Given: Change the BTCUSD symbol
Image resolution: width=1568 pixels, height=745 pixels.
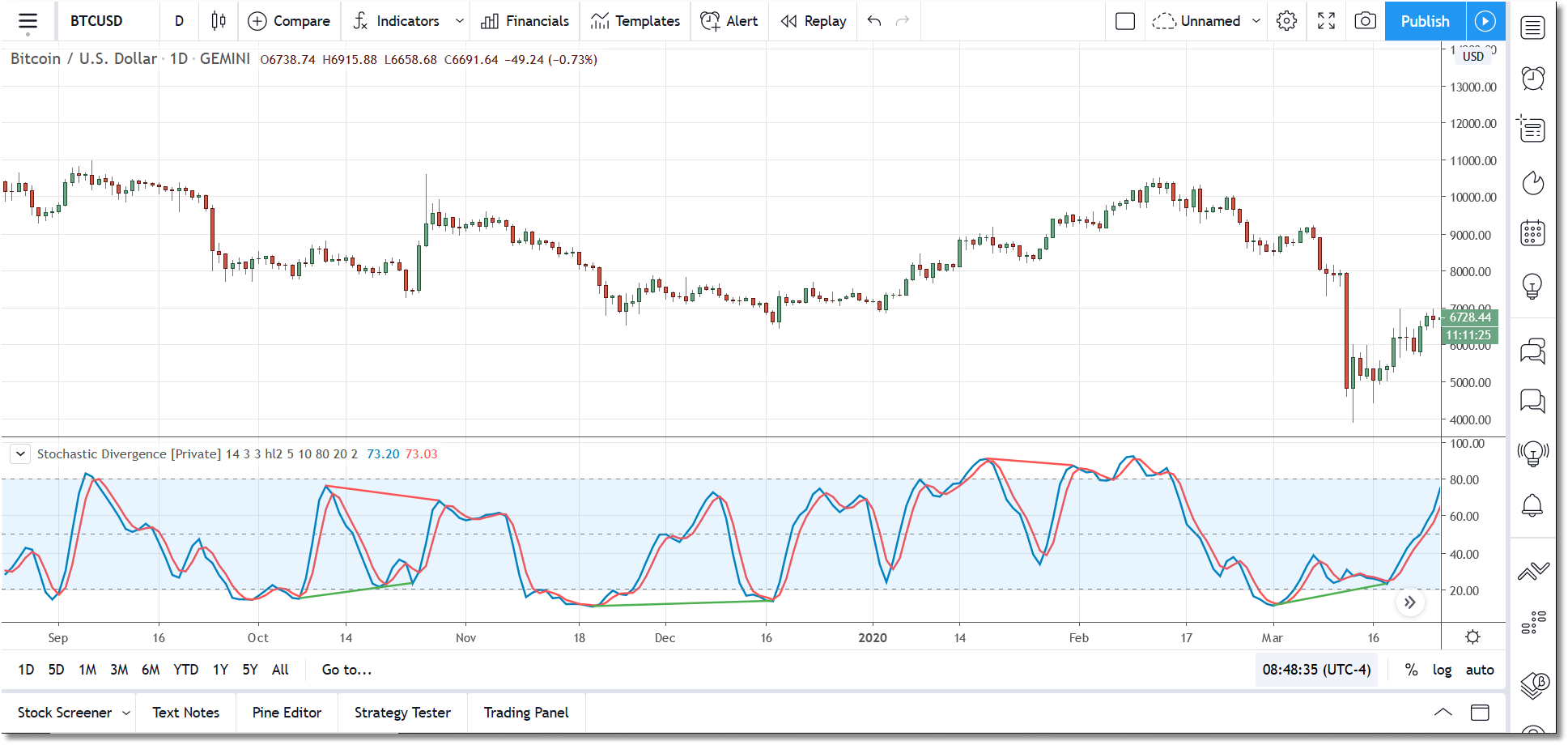Looking at the screenshot, I should click(x=96, y=21).
